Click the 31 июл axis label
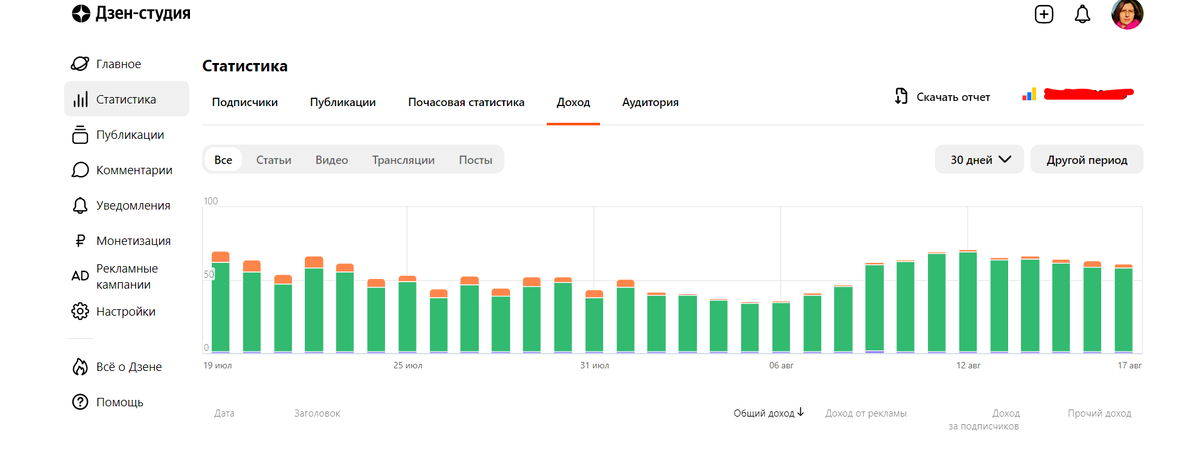The height and width of the screenshot is (459, 1200). (x=594, y=366)
